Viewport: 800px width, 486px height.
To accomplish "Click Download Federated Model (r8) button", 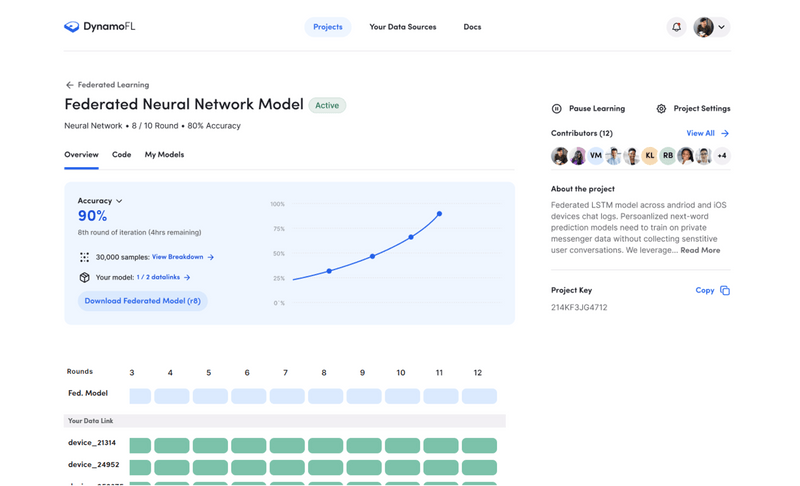I will coord(142,301).
